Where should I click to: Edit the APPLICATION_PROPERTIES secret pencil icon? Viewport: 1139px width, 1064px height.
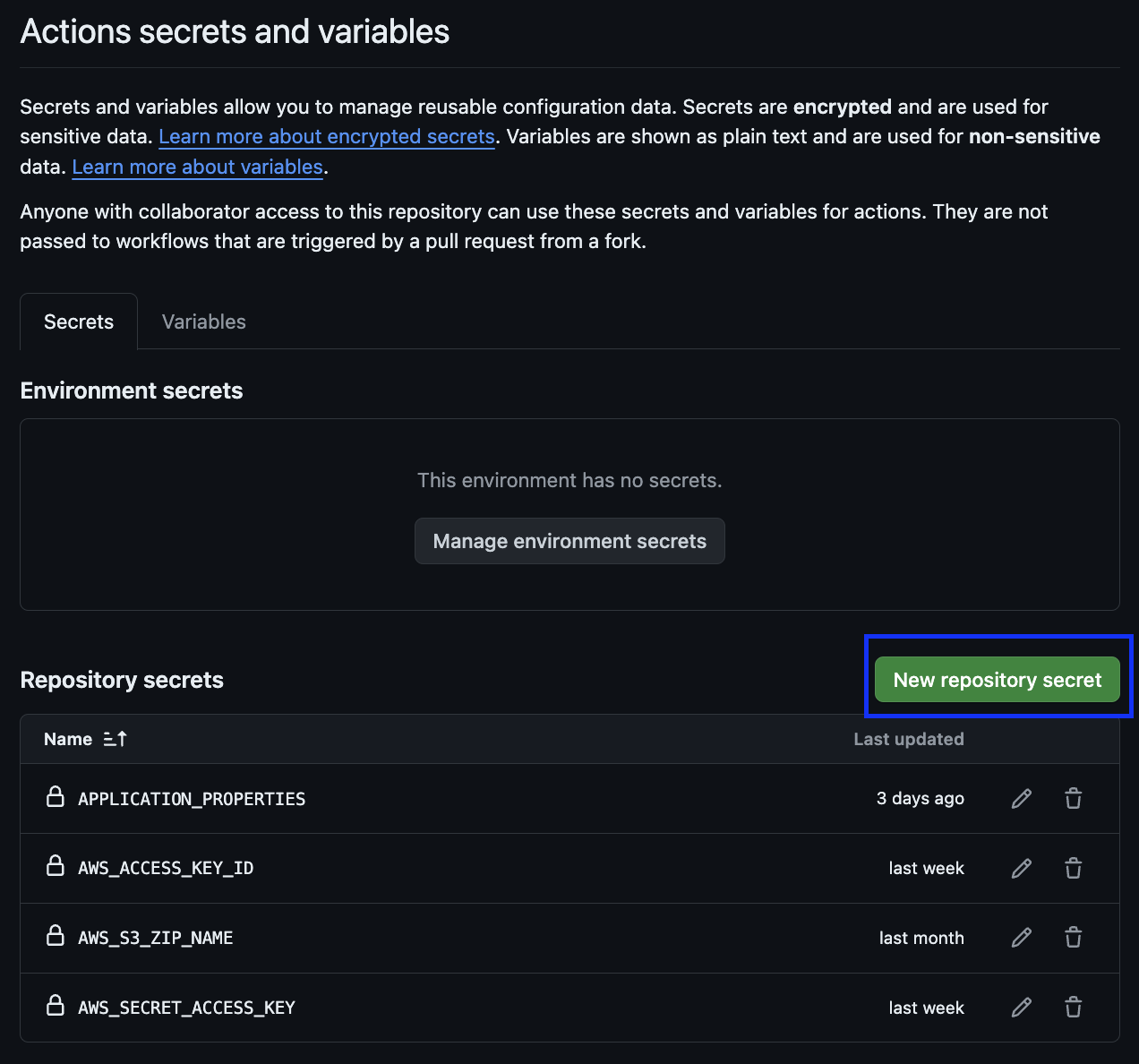[1021, 798]
